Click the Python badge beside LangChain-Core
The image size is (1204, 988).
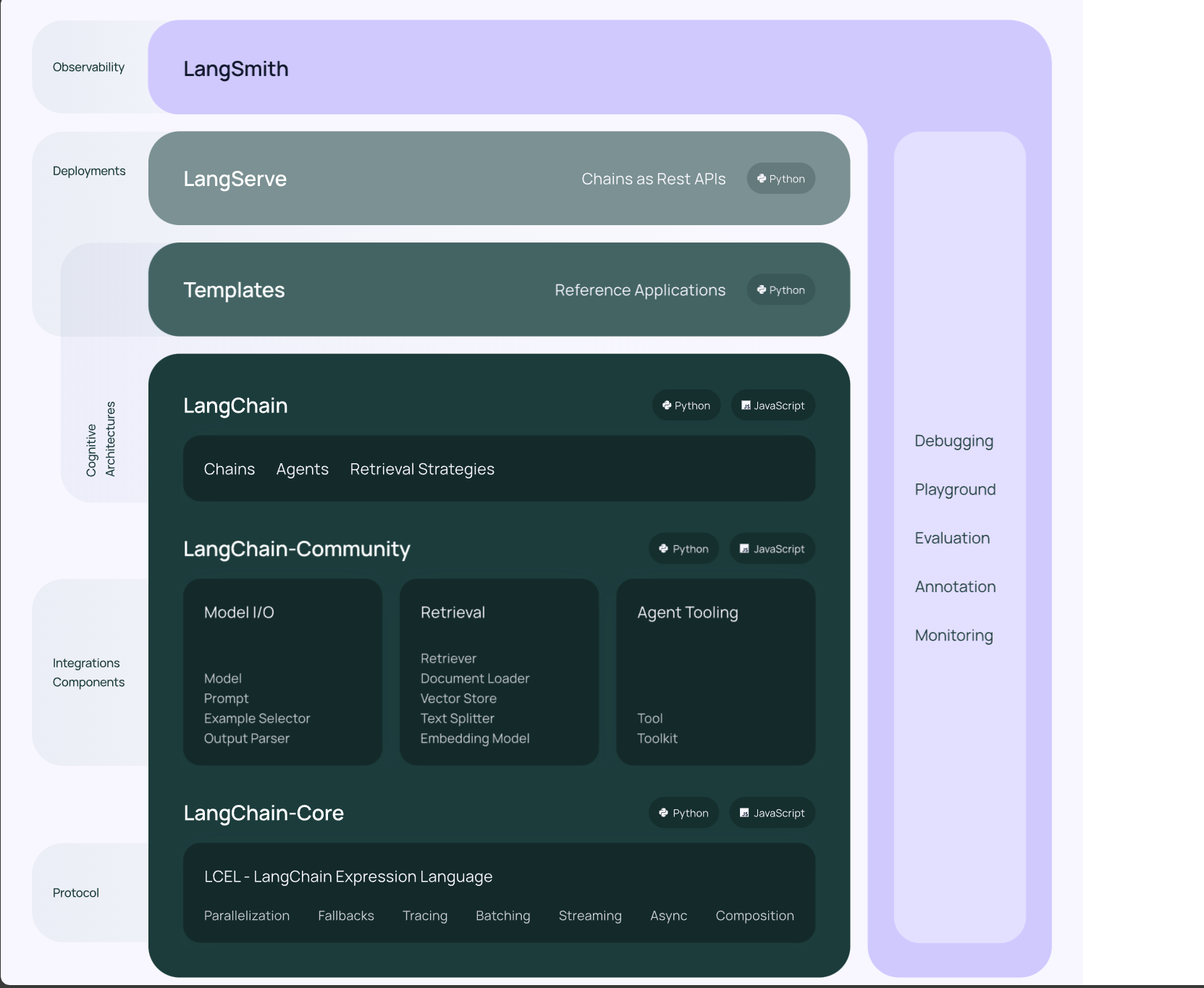tap(683, 813)
